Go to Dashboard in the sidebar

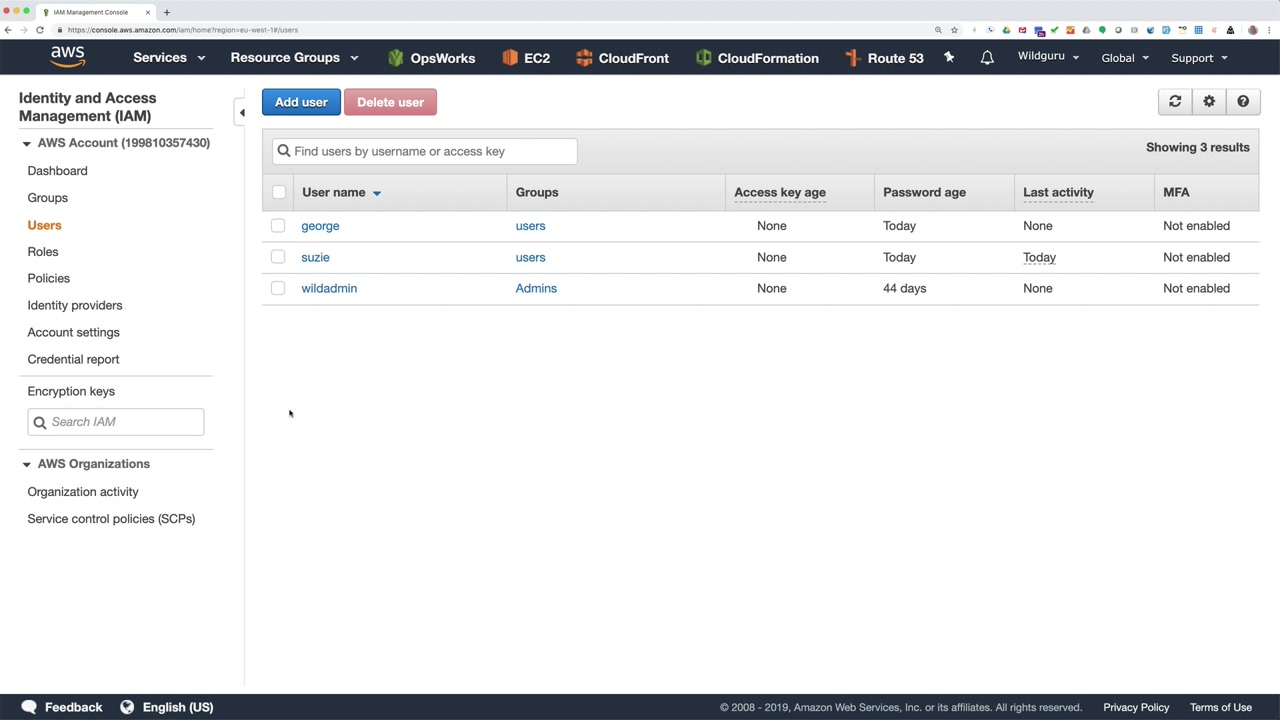click(57, 171)
